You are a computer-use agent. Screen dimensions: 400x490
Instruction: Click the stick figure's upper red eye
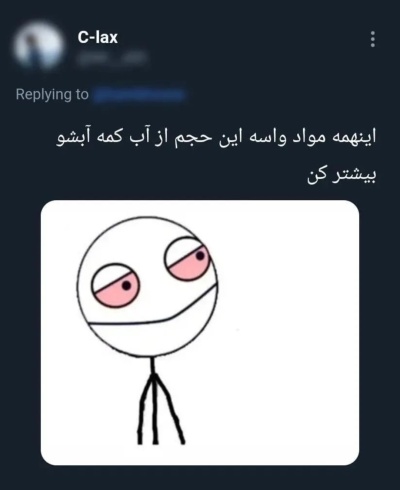point(188,261)
